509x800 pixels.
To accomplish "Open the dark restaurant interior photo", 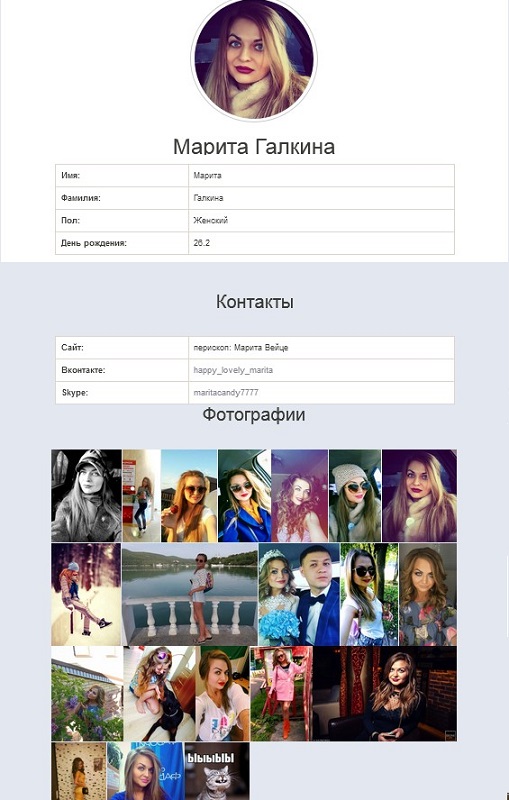I will point(385,694).
